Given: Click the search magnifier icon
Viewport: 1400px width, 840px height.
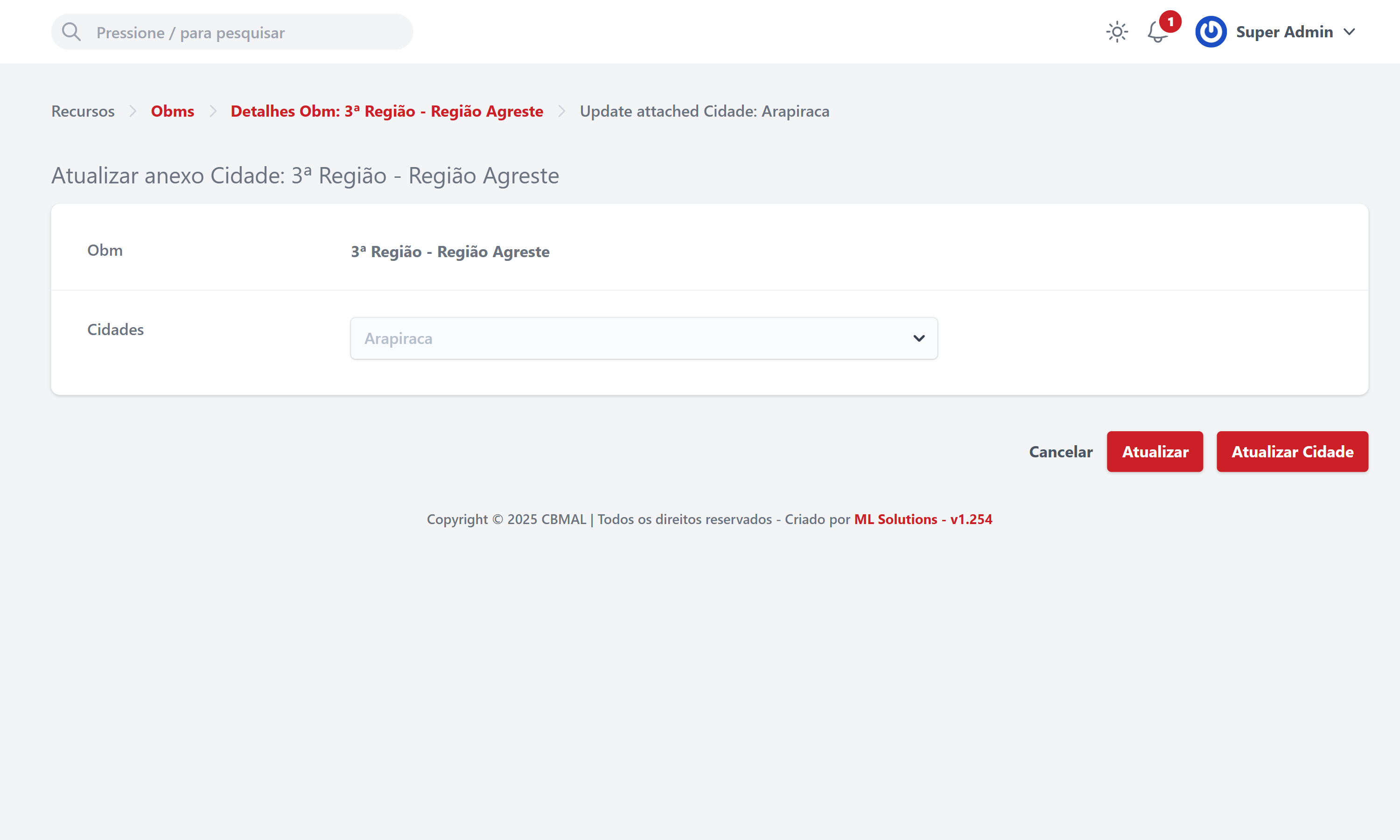Looking at the screenshot, I should pos(71,32).
